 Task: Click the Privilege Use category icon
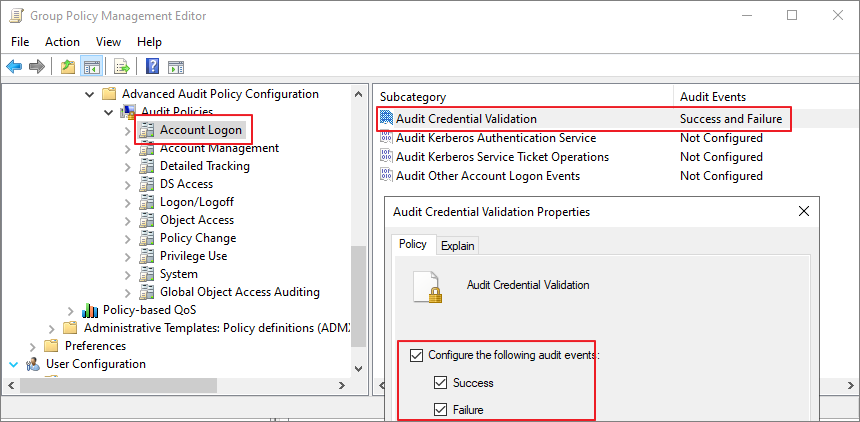click(x=146, y=256)
